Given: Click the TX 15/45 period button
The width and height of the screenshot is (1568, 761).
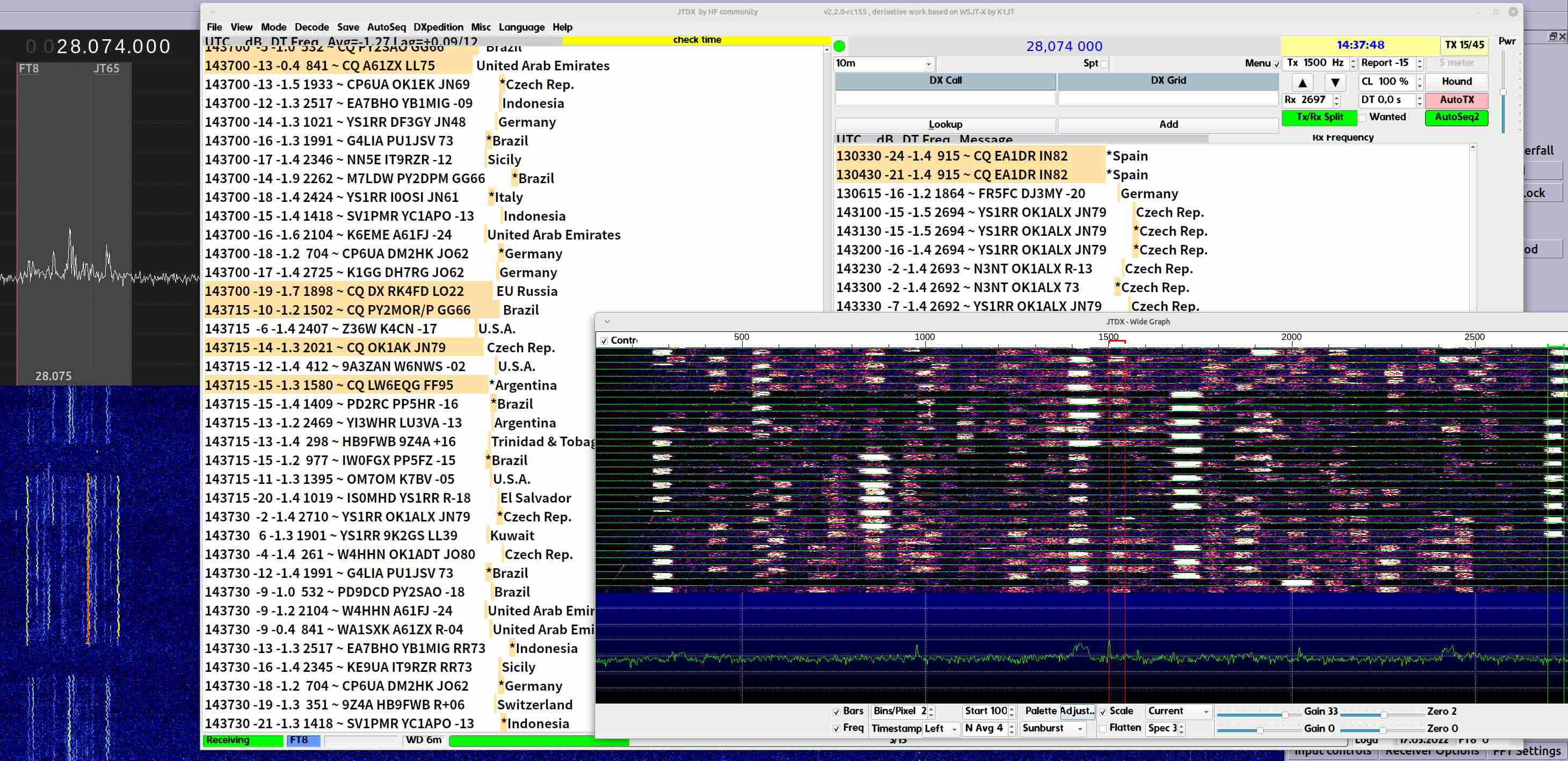Looking at the screenshot, I should tap(1464, 45).
